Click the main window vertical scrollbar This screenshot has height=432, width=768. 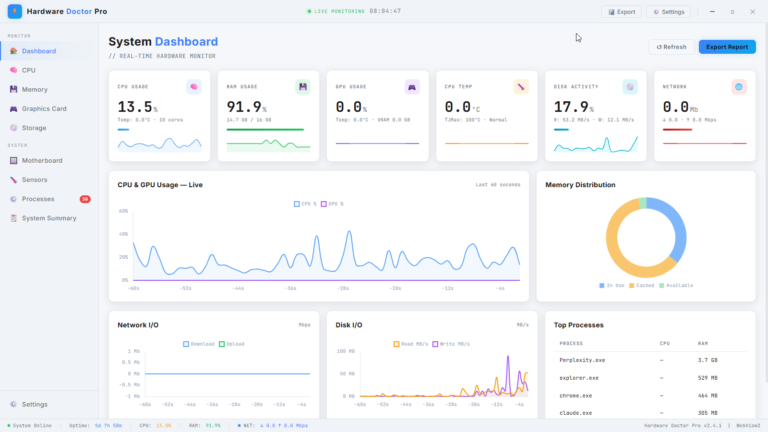click(766, 203)
